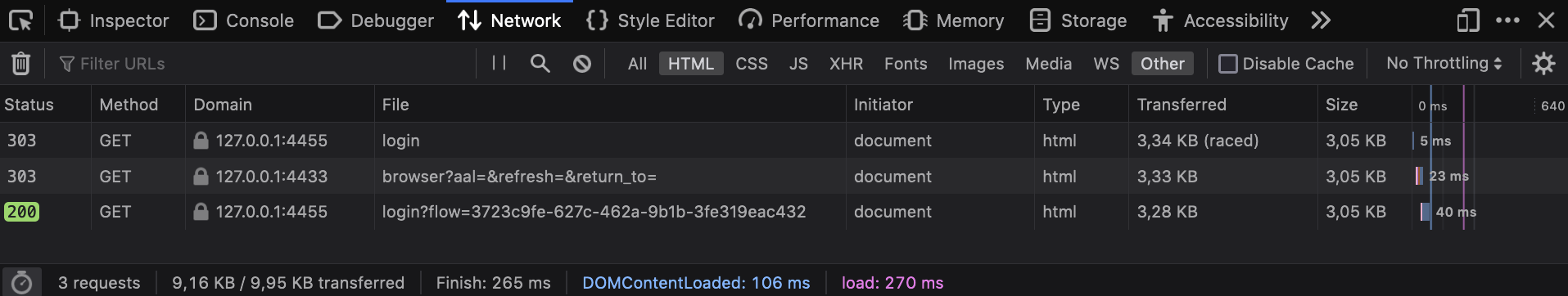1568x296 pixels.
Task: Sort by the File column
Action: coord(610,104)
